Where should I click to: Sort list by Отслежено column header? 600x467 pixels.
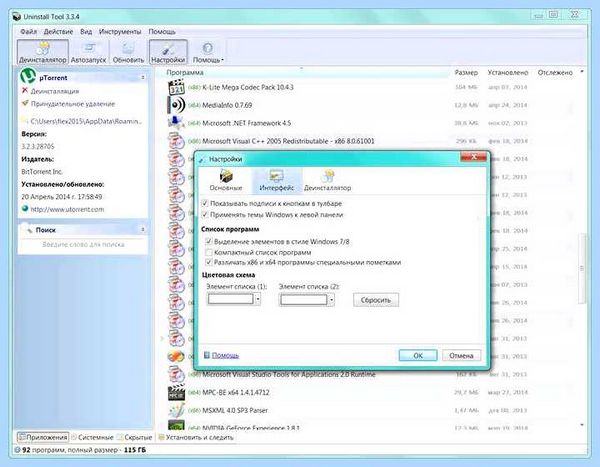point(555,72)
